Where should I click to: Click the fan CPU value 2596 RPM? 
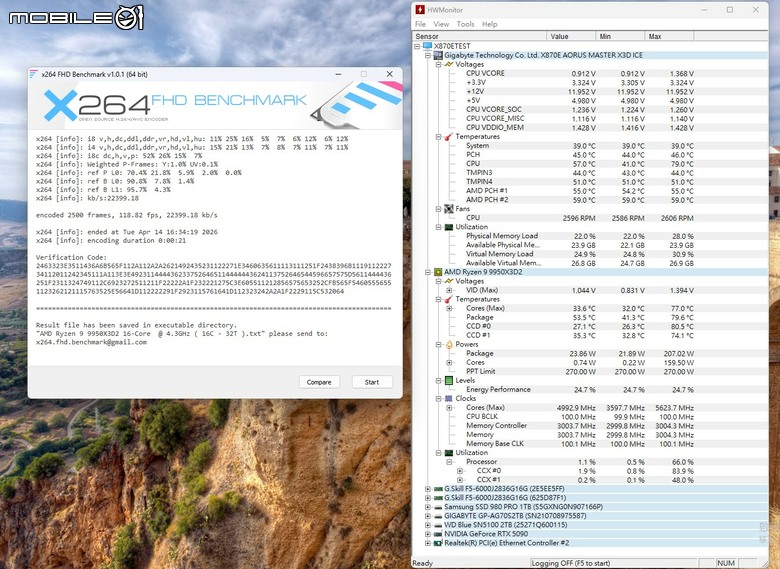click(x=579, y=218)
